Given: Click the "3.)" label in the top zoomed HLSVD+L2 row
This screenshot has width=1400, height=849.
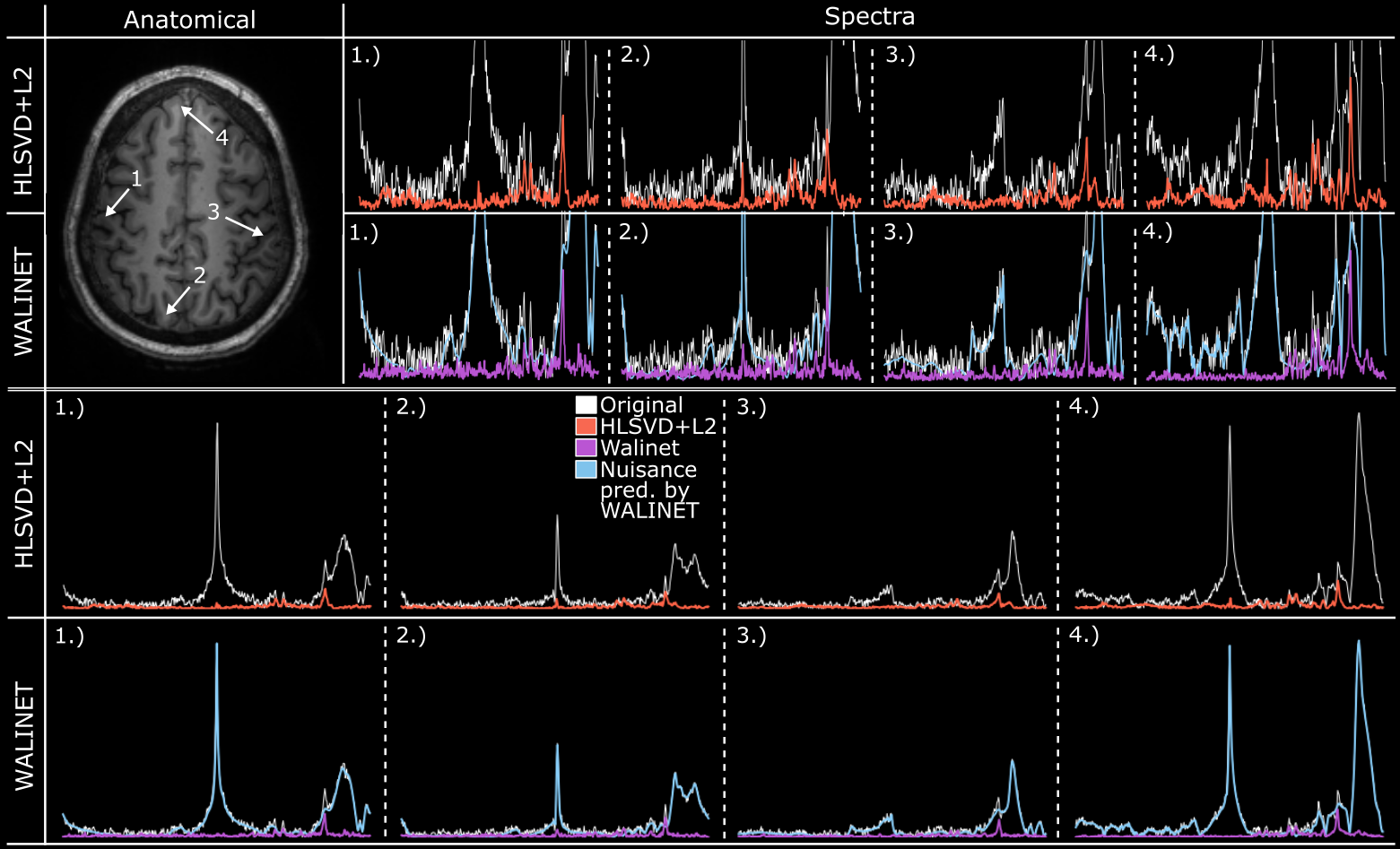Looking at the screenshot, I should click(x=900, y=55).
